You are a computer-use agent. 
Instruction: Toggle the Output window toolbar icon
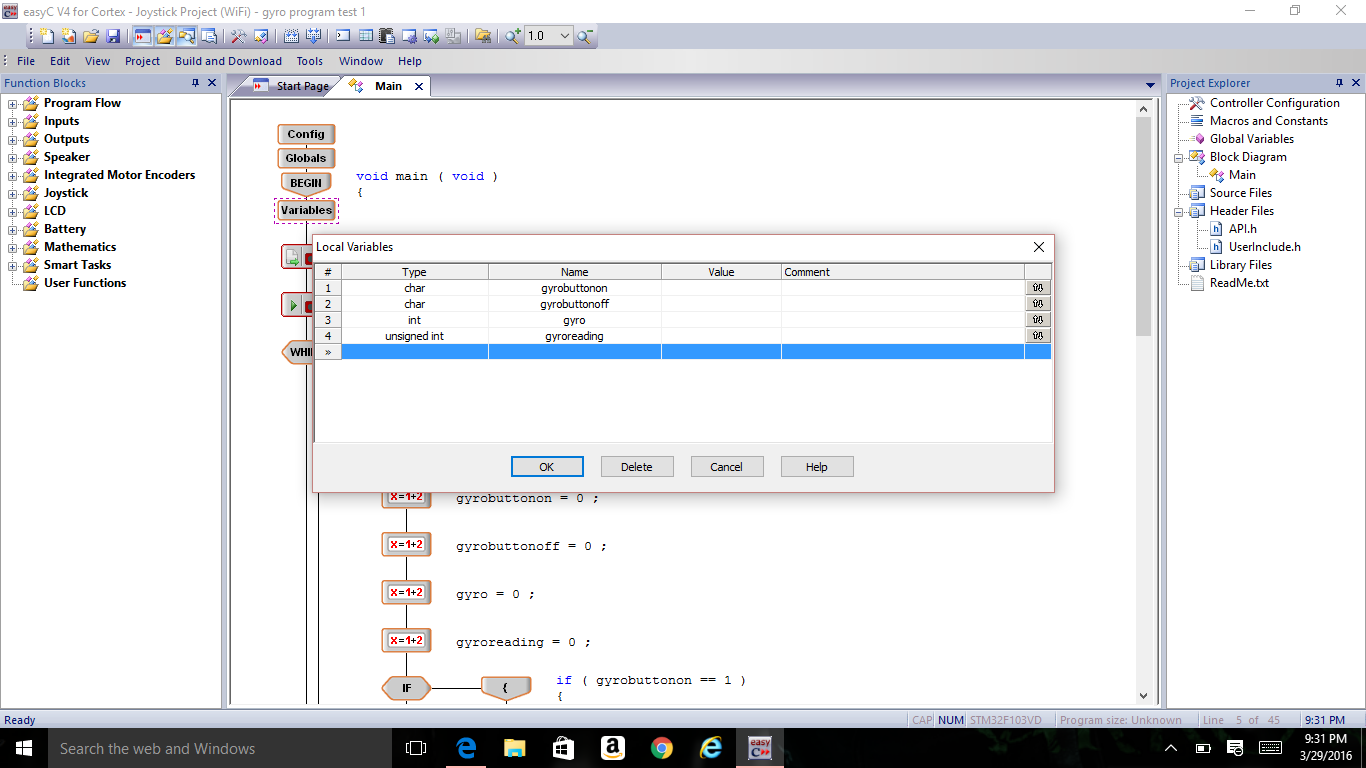click(x=209, y=36)
